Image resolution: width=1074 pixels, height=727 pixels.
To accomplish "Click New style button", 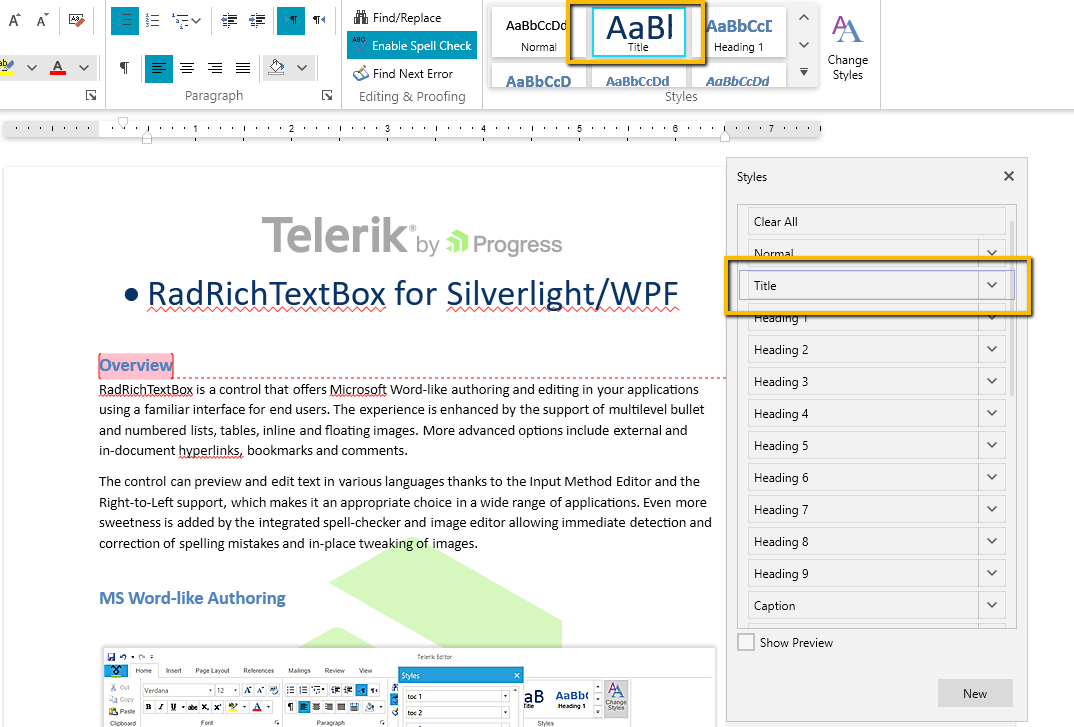I will coord(975,693).
